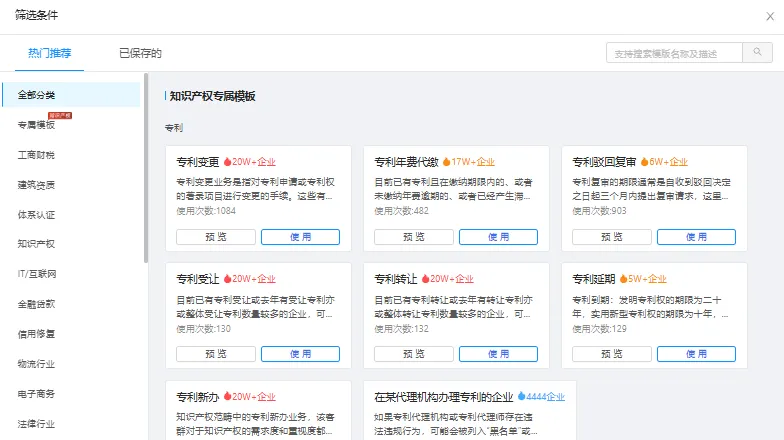Image resolution: width=784 pixels, height=440 pixels.
Task: Switch to the 热门推荐 tab
Action: (50, 53)
